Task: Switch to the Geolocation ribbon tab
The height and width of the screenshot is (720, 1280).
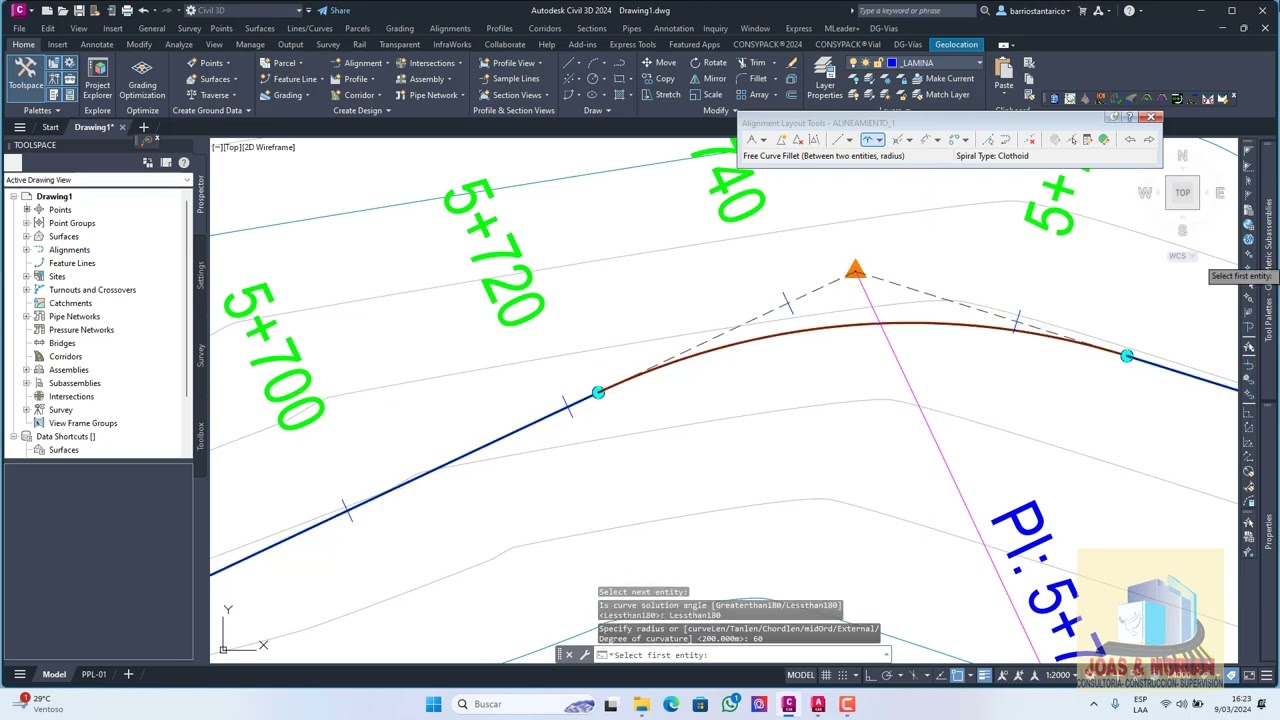Action: click(956, 45)
